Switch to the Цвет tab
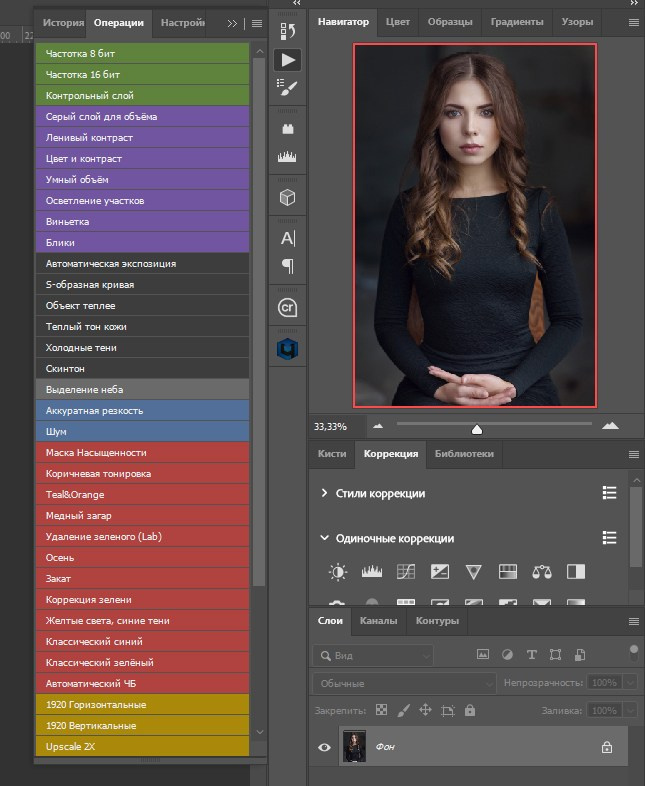Viewport: 645px width, 786px height. click(x=398, y=22)
